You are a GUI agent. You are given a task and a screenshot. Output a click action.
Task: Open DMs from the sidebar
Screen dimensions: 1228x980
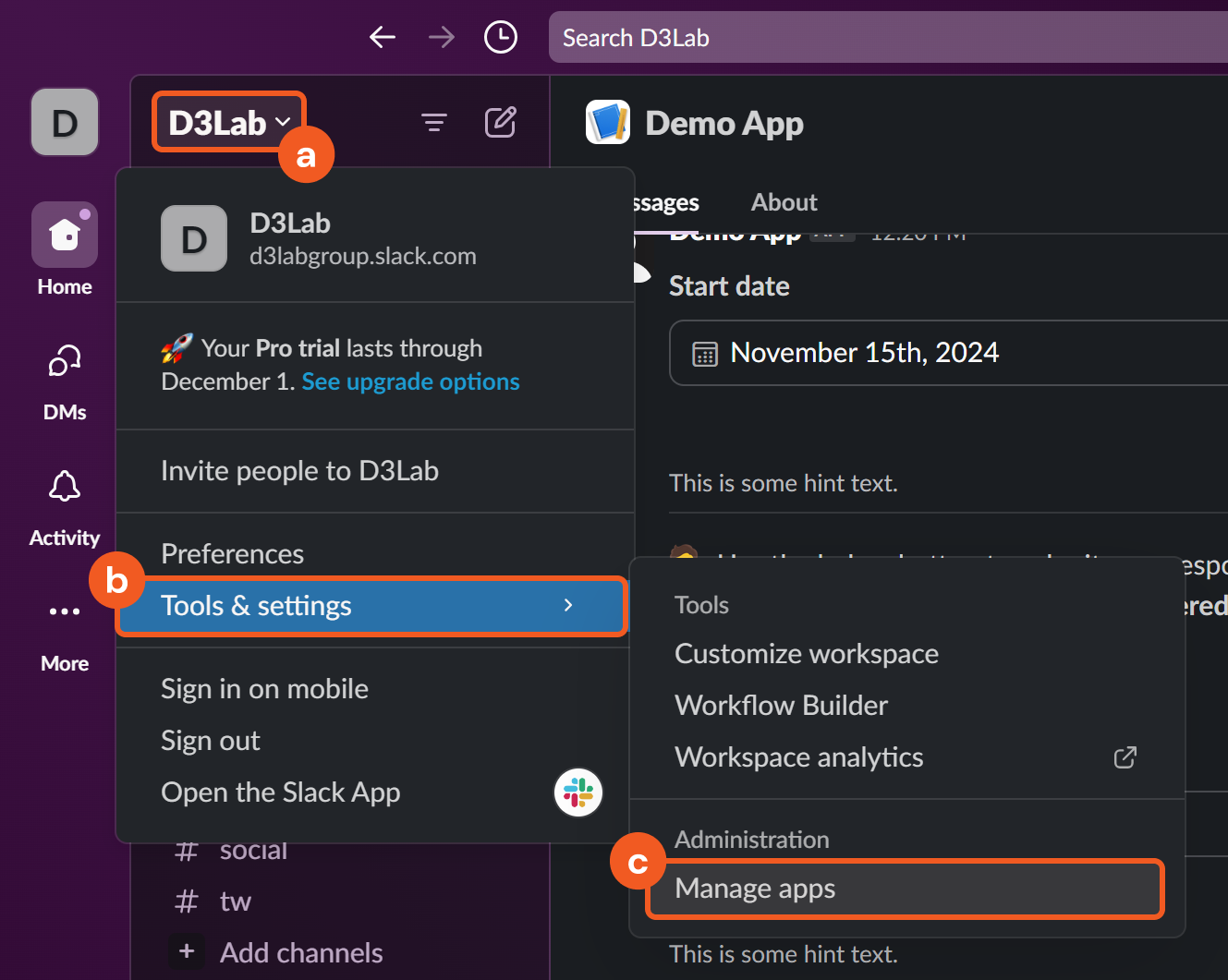(x=65, y=362)
